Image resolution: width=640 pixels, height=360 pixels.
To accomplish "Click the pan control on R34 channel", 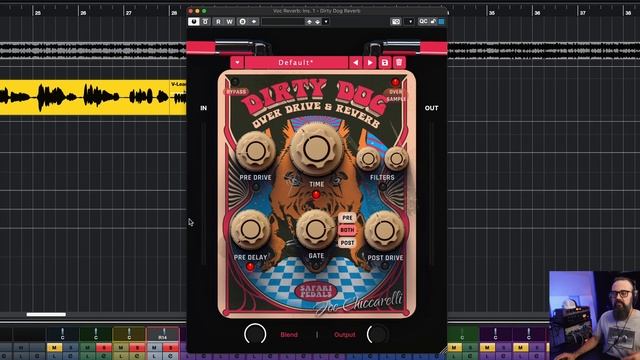I will [163, 333].
